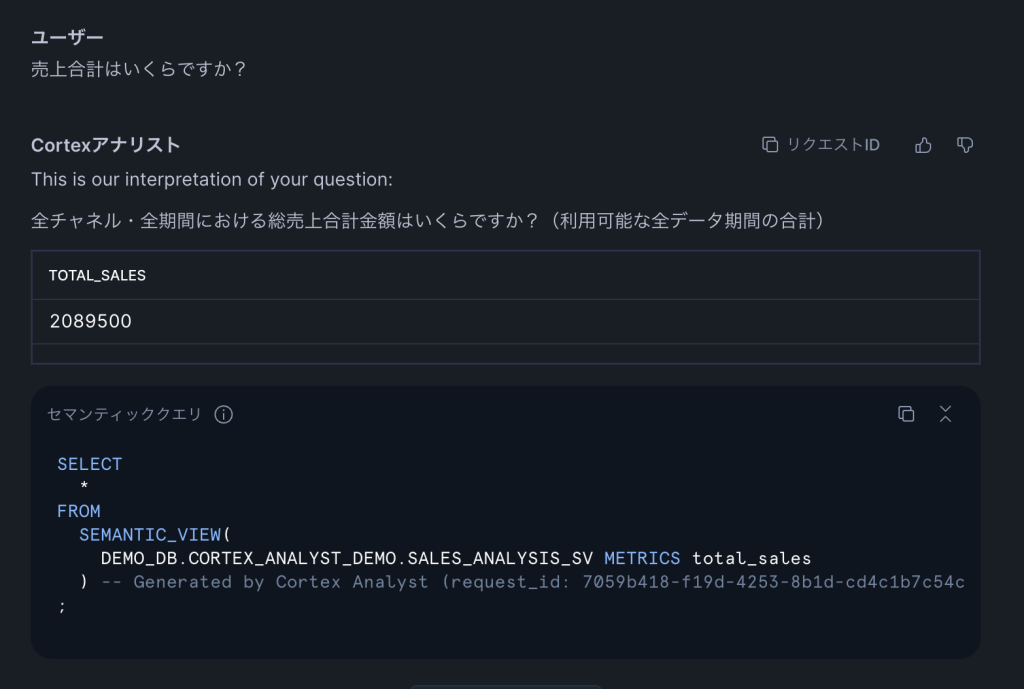Select the 2089500 result cell
The width and height of the screenshot is (1024, 689).
(91, 322)
